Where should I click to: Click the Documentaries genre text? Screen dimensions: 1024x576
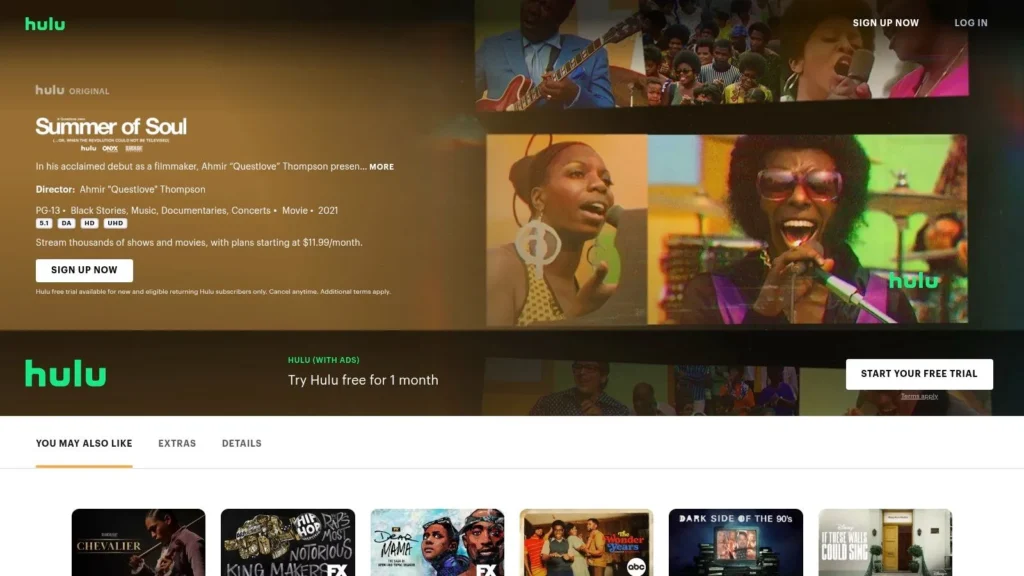pos(194,211)
